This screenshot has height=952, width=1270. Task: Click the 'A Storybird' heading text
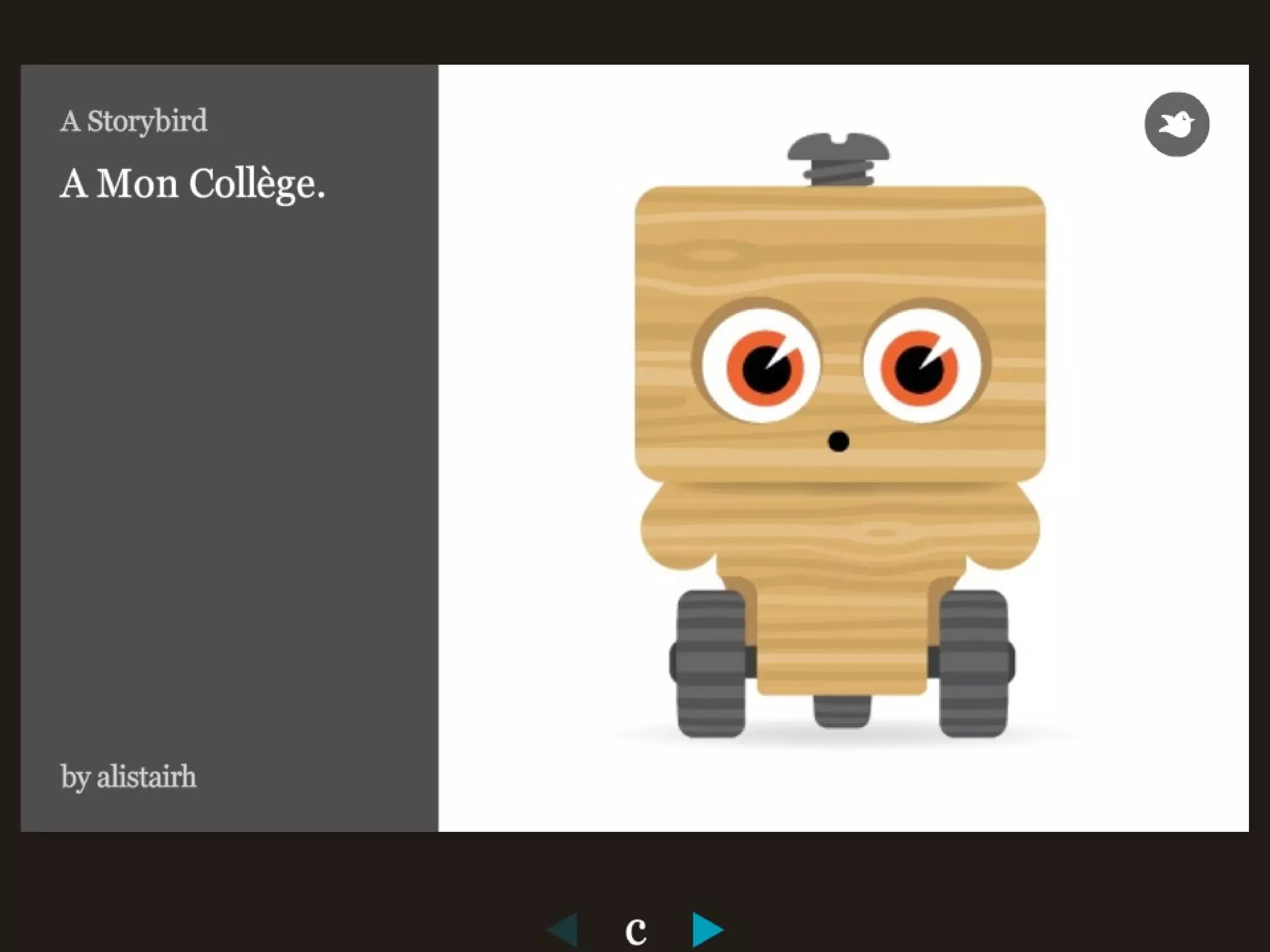point(134,121)
